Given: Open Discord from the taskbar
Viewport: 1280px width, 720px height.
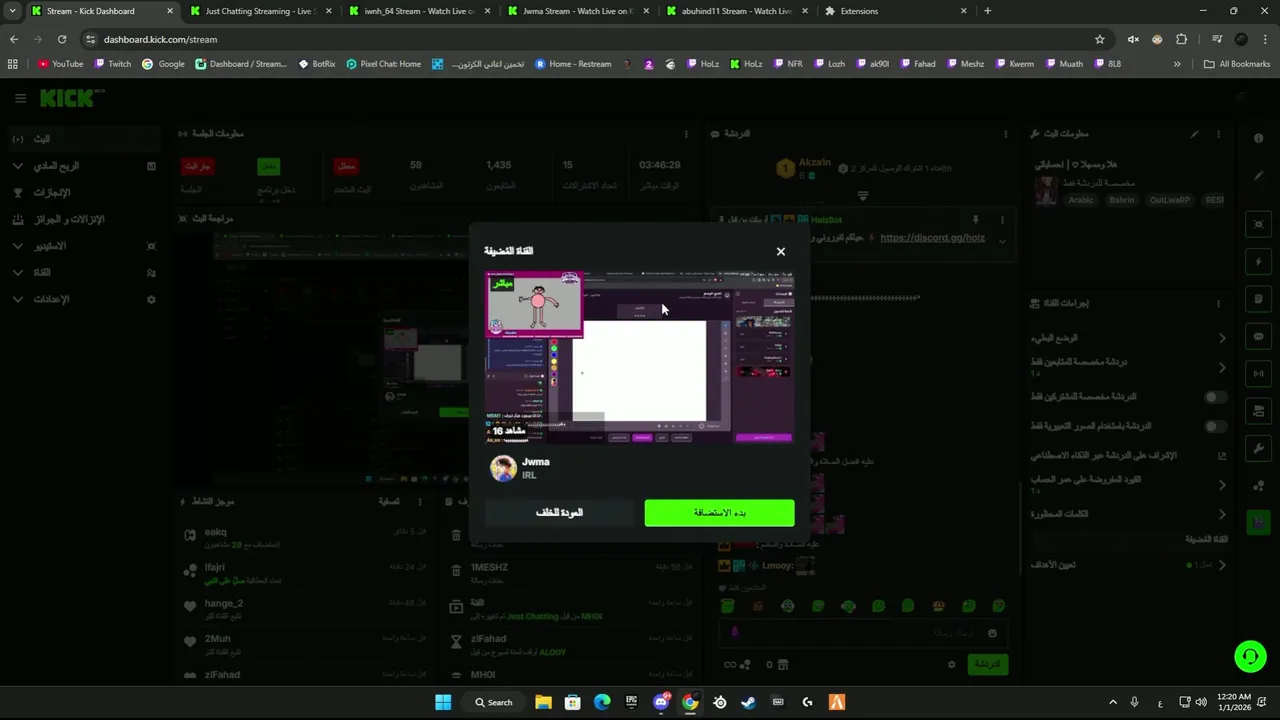Looking at the screenshot, I should (x=661, y=702).
